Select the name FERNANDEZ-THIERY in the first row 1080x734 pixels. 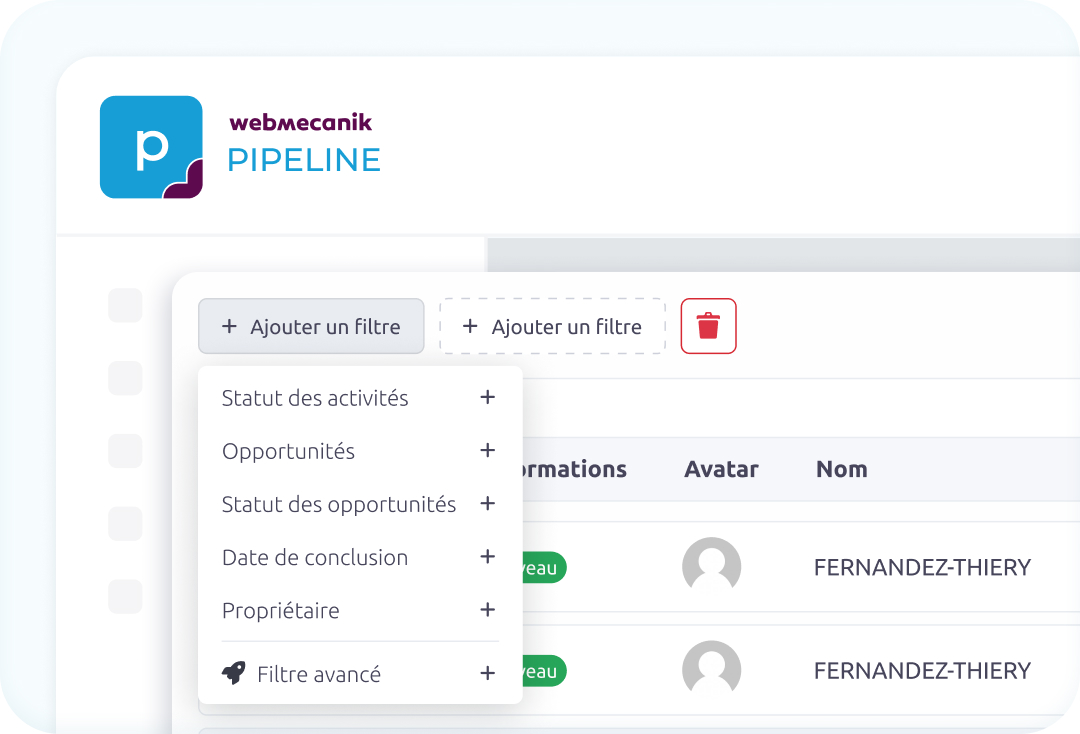click(x=922, y=566)
